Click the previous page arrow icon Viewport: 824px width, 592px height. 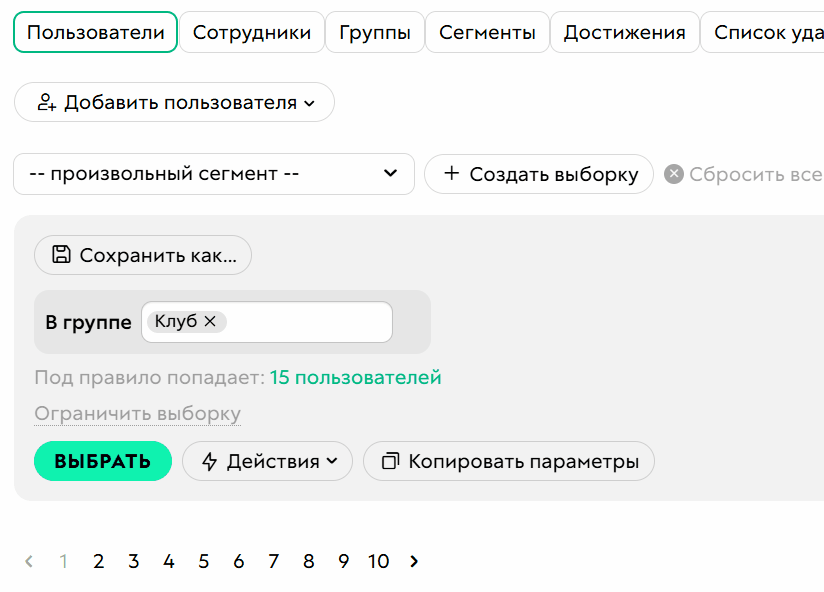(29, 561)
